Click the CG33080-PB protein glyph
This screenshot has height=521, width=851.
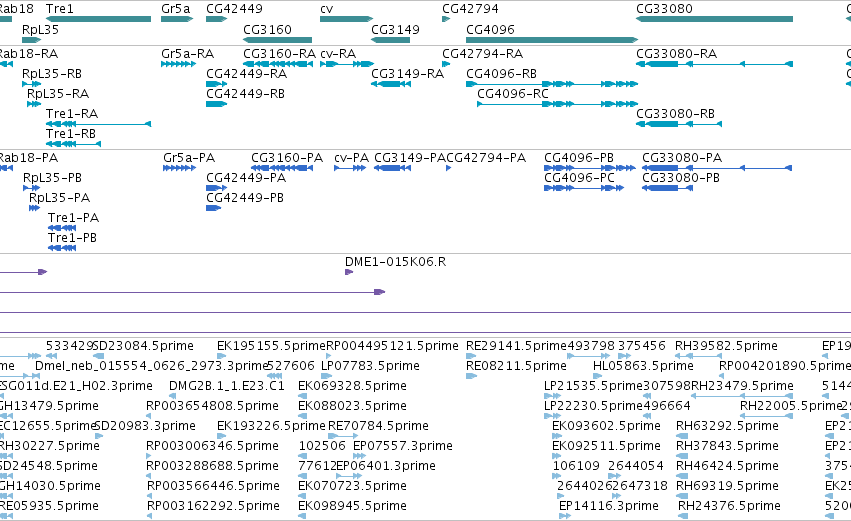click(667, 188)
